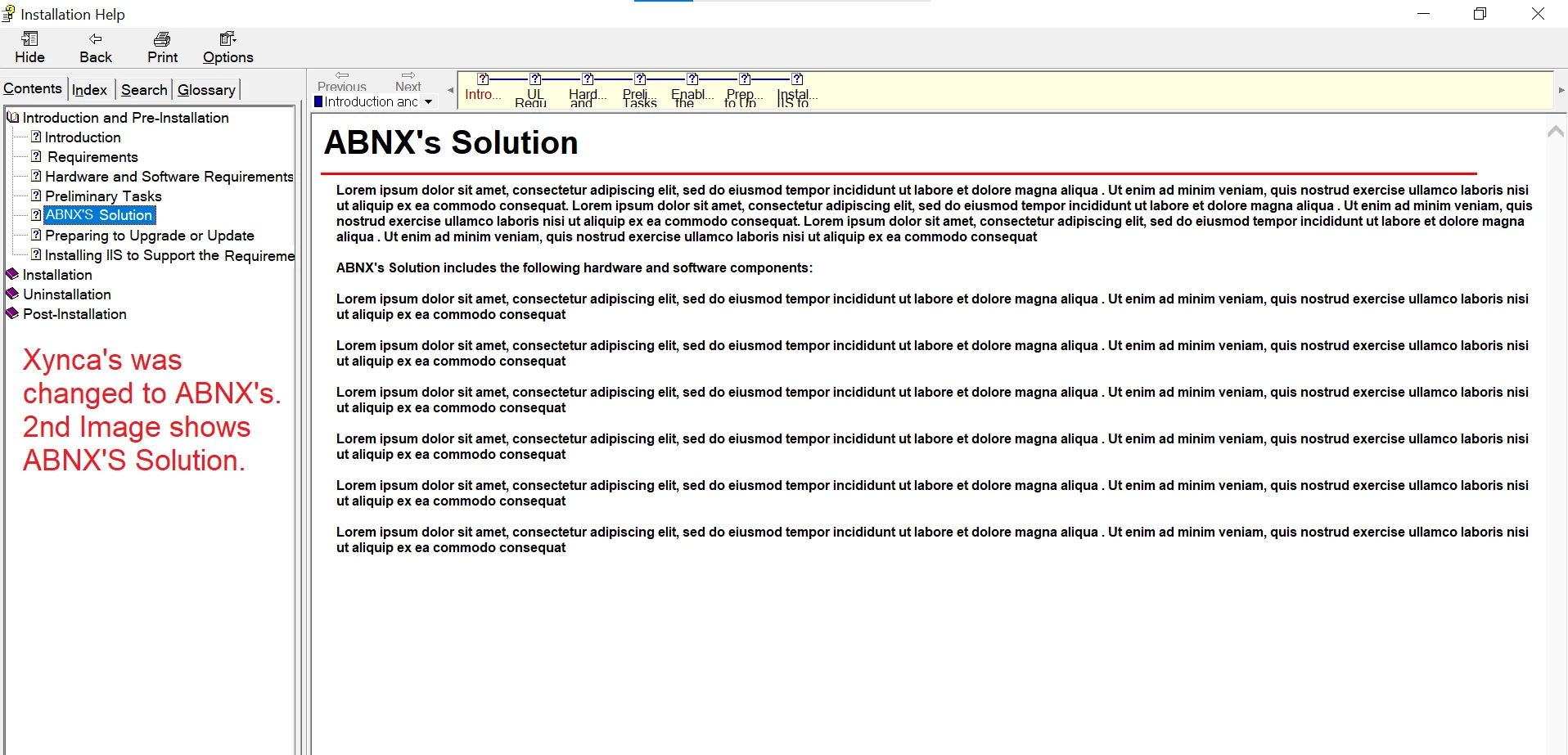Switch to the Index tab
The image size is (1568, 755).
point(90,90)
